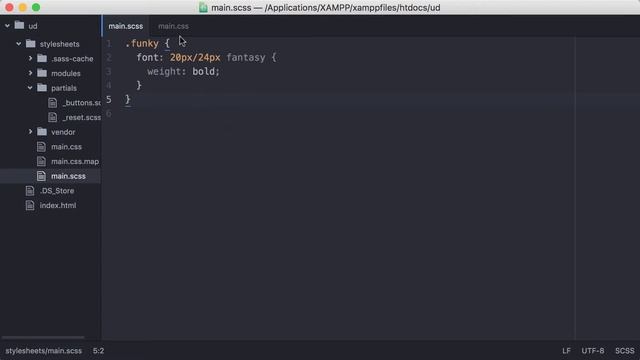Select the ud project root
This screenshot has height=360, width=640.
[x=33, y=26]
